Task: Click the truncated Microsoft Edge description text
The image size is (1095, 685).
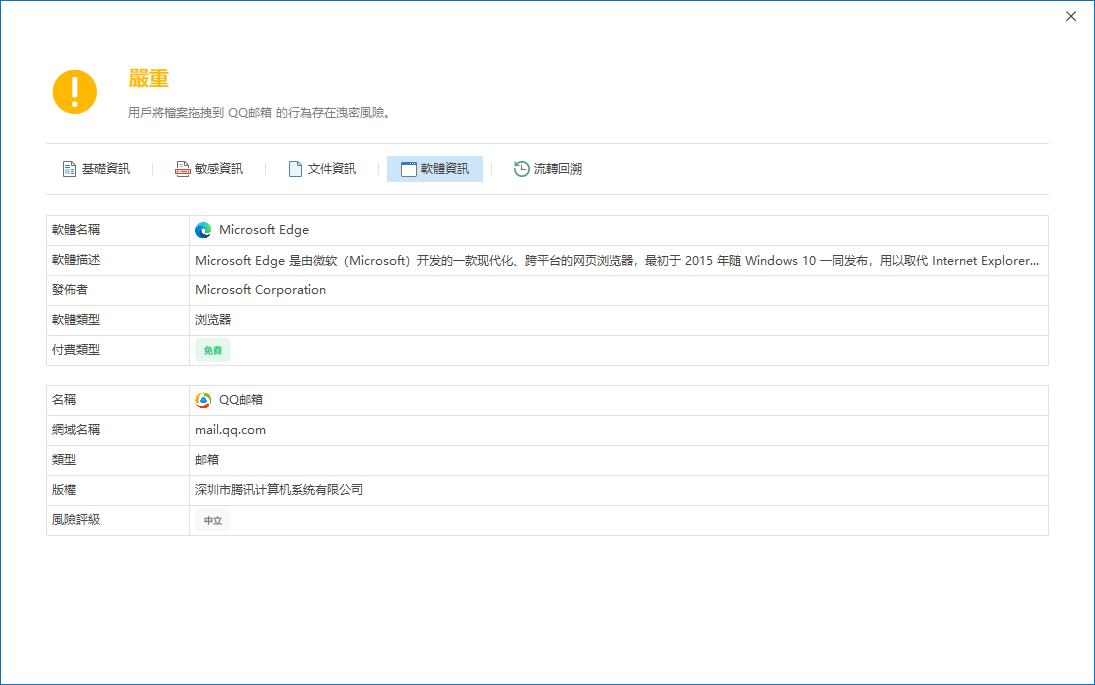Action: click(x=616, y=260)
